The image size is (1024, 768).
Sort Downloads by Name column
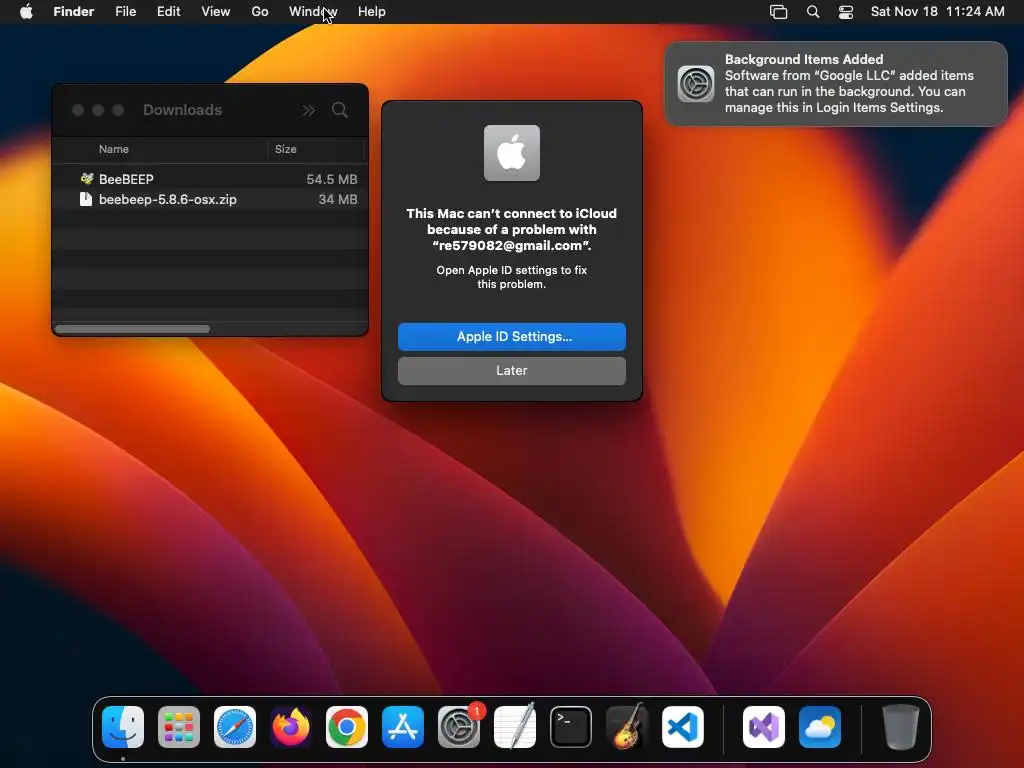point(114,150)
